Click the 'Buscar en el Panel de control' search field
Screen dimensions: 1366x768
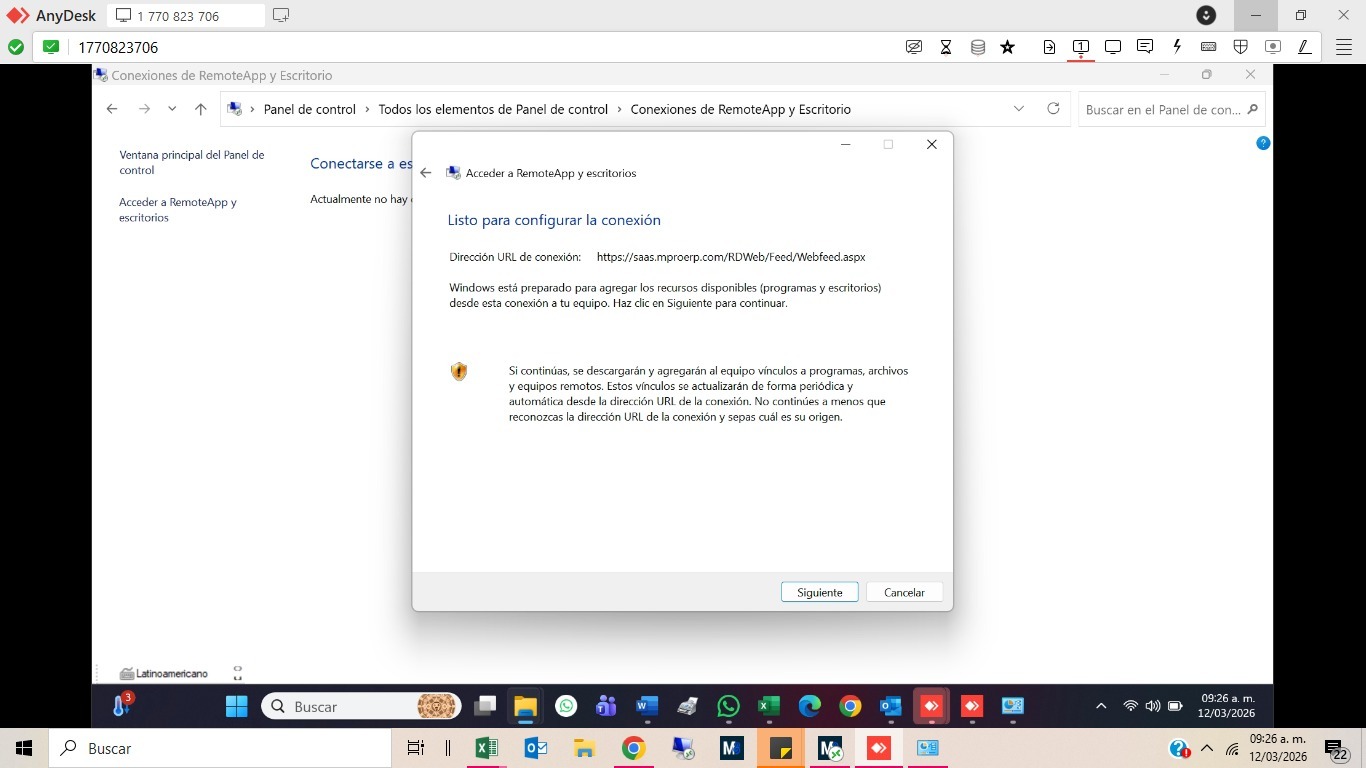coord(1162,109)
